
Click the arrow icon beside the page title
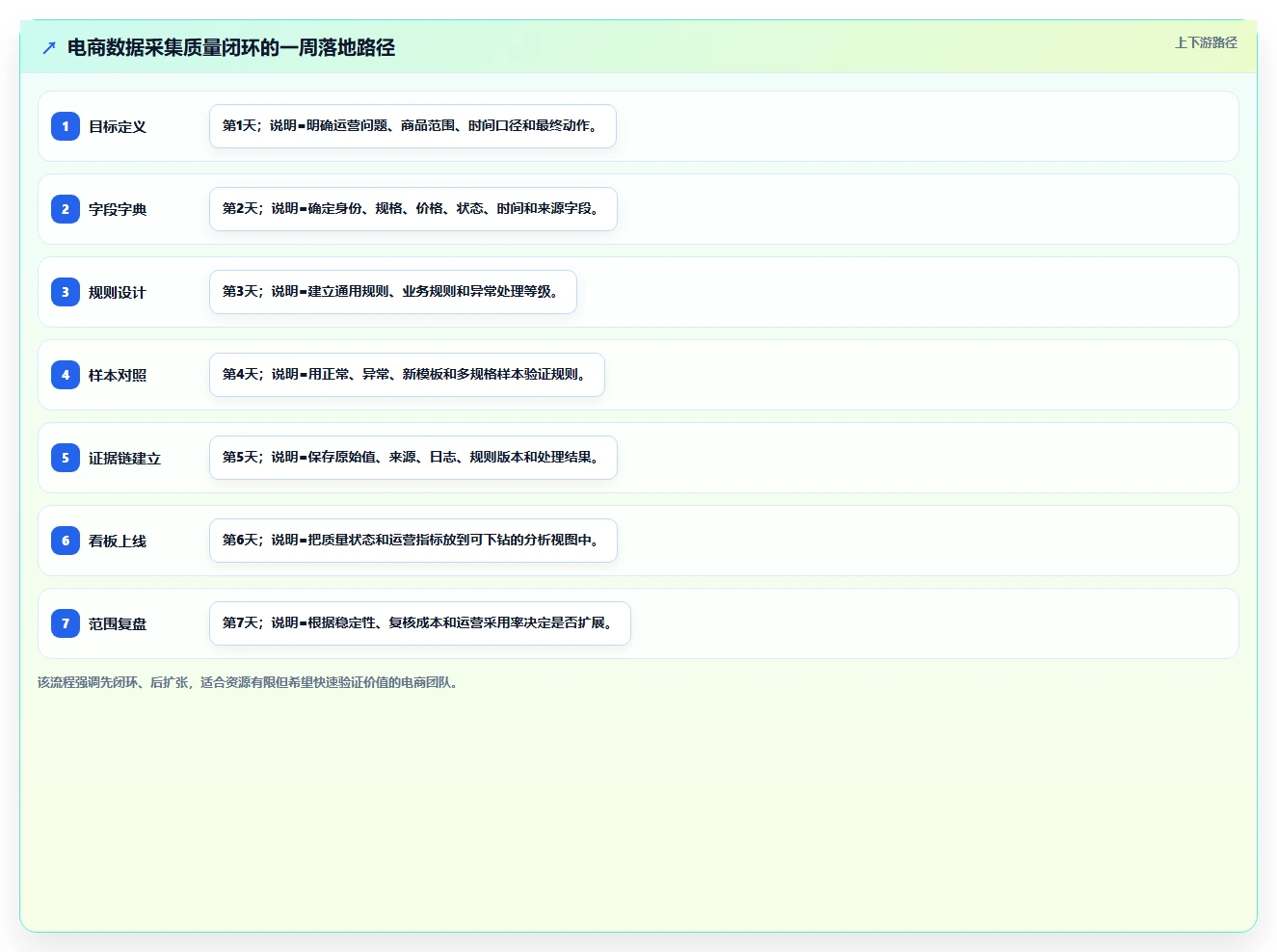pos(49,47)
